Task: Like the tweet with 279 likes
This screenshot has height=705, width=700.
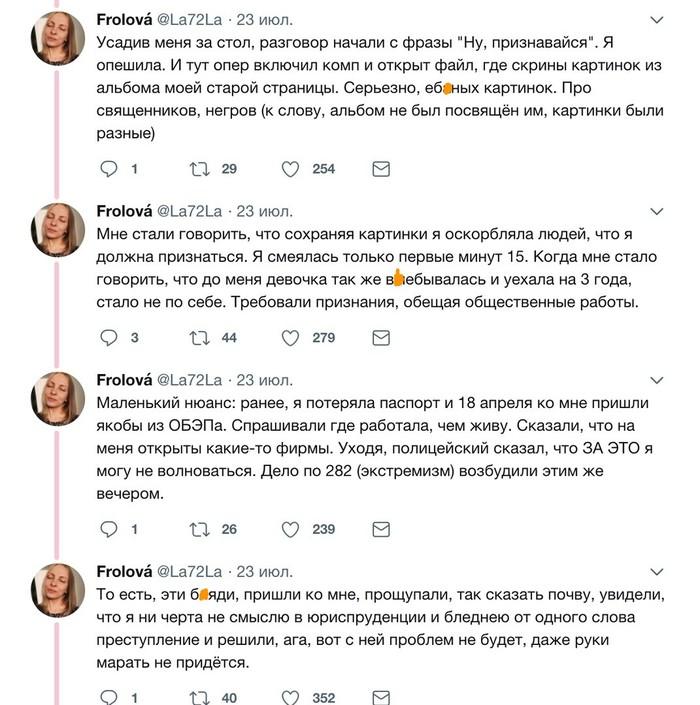Action: (290, 337)
